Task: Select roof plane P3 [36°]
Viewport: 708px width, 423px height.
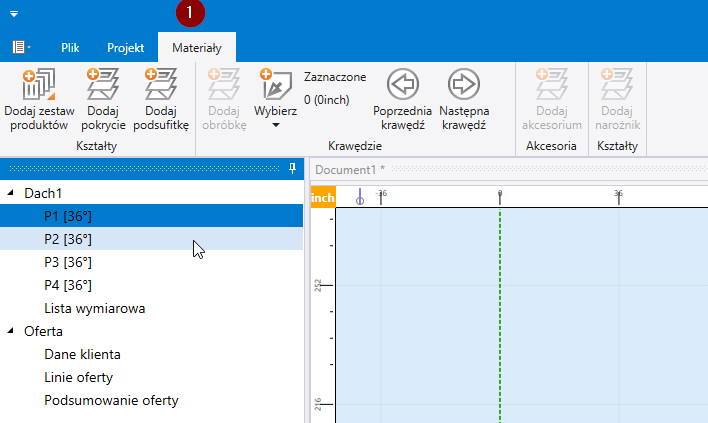Action: point(68,262)
